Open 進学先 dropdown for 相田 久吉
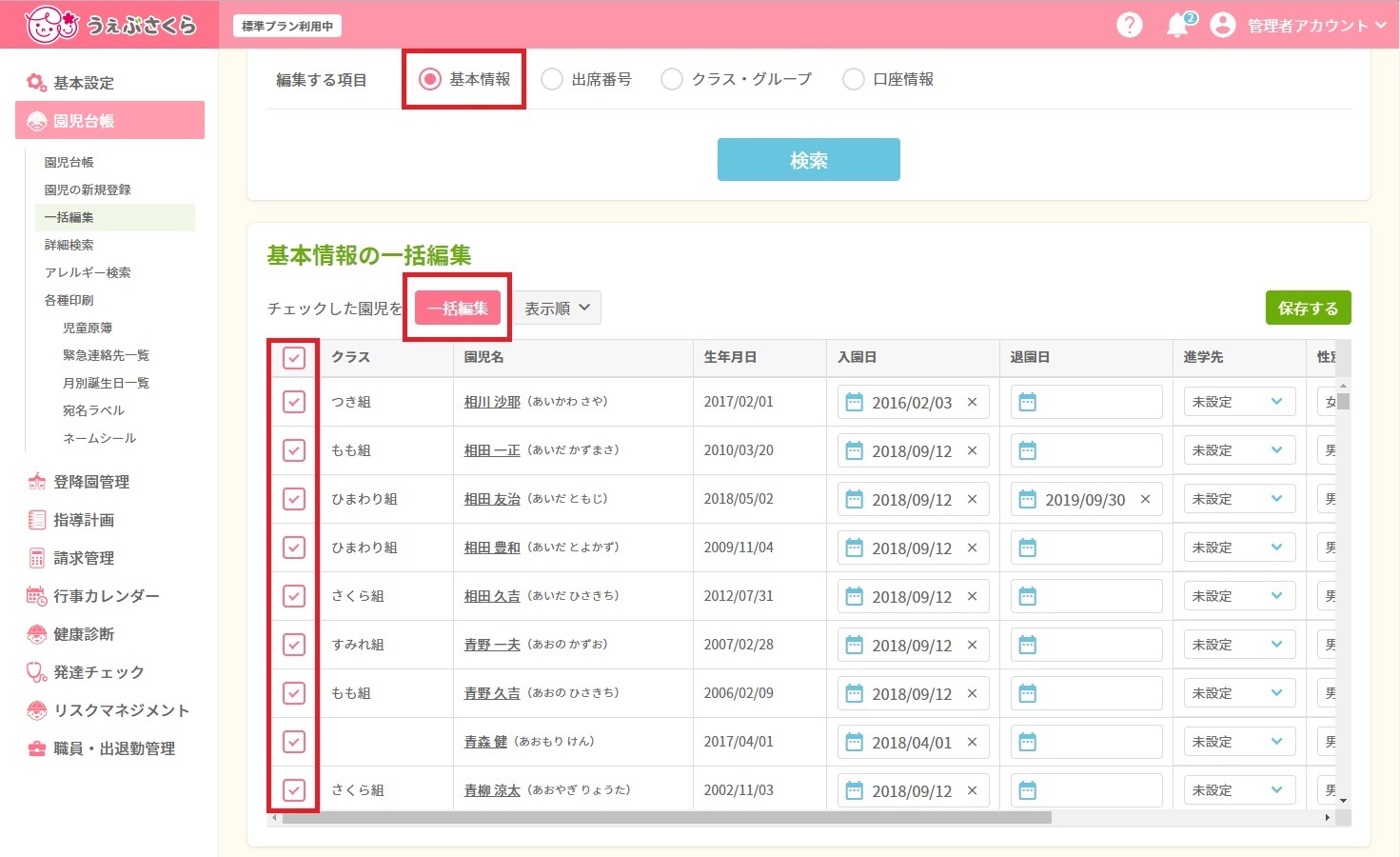The image size is (1400, 857). pos(1239,596)
